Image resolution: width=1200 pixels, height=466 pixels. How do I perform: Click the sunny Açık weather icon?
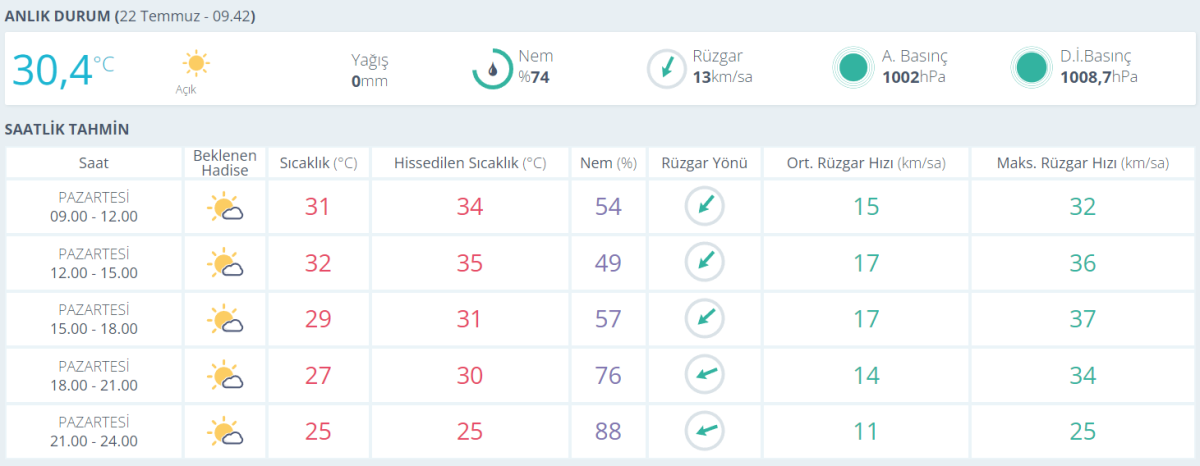196,64
